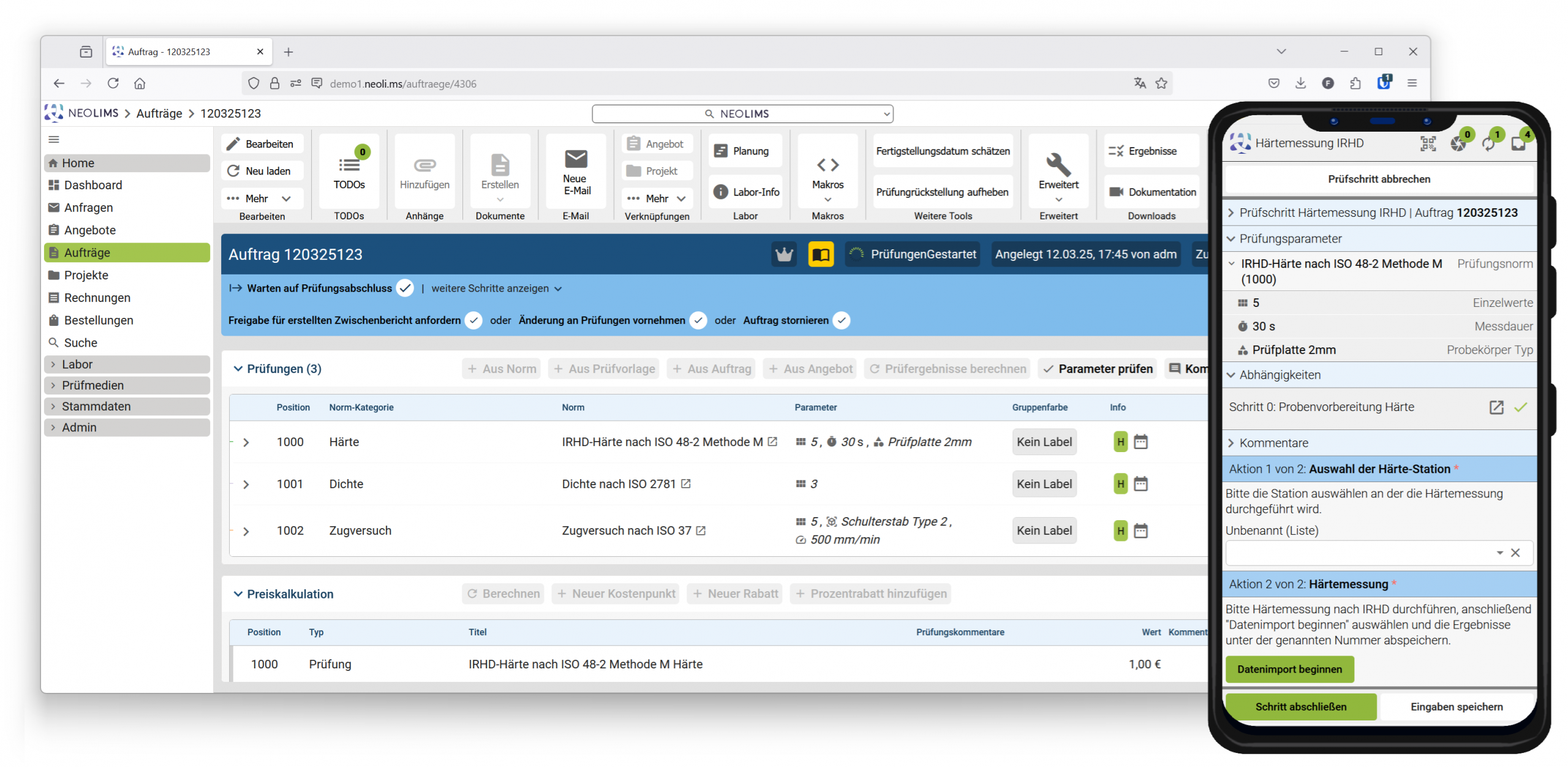The width and height of the screenshot is (1568, 767).
Task: Click Parameter prüfen button
Action: (1097, 369)
